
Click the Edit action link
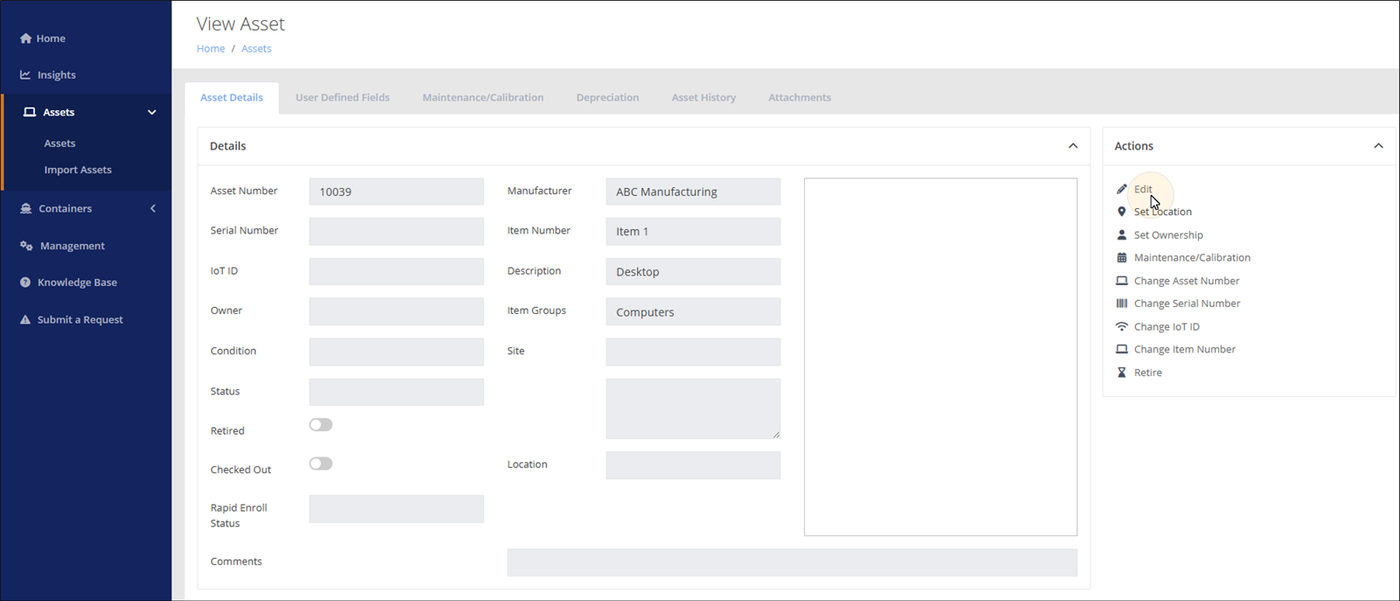coord(1143,189)
